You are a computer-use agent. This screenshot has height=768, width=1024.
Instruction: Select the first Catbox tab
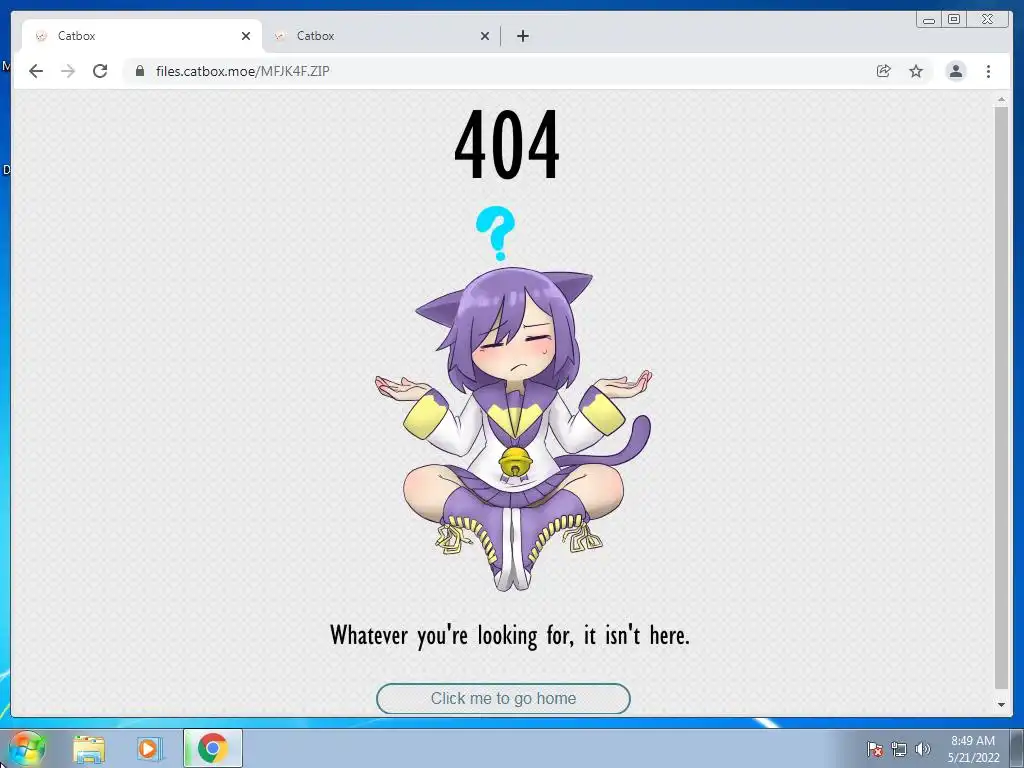click(142, 36)
